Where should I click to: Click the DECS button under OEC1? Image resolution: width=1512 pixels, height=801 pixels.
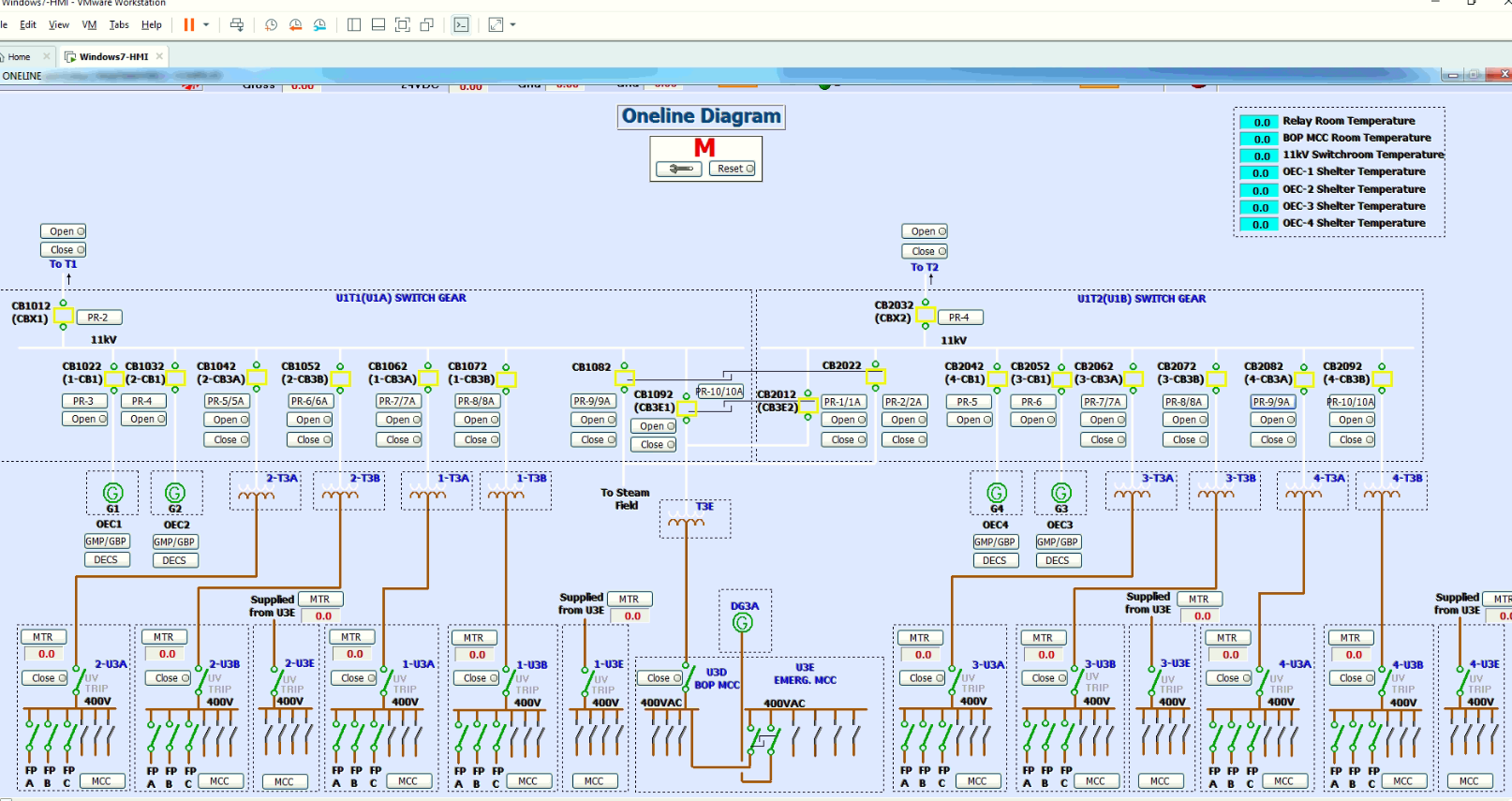pyautogui.click(x=106, y=560)
